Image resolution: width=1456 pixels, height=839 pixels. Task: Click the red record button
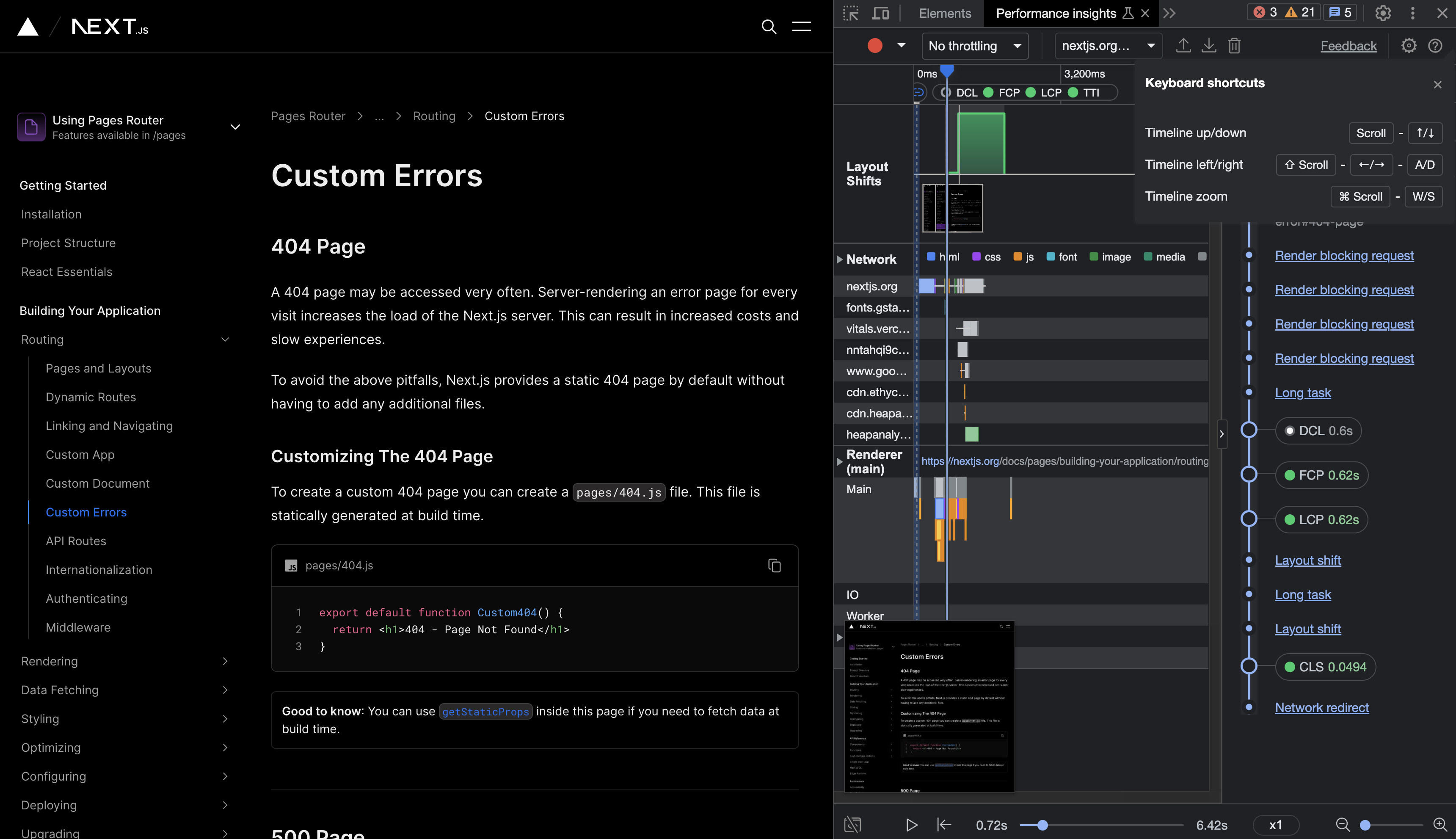(x=874, y=46)
